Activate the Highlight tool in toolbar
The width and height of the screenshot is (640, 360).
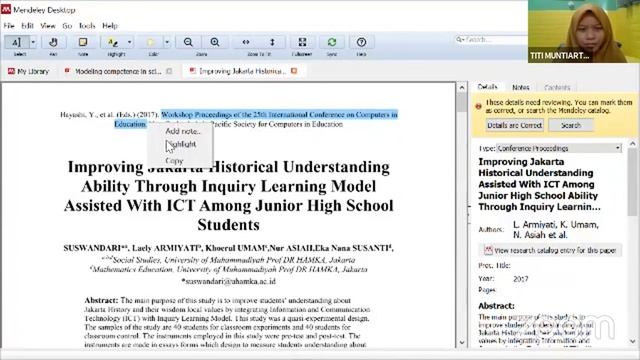(x=113, y=42)
